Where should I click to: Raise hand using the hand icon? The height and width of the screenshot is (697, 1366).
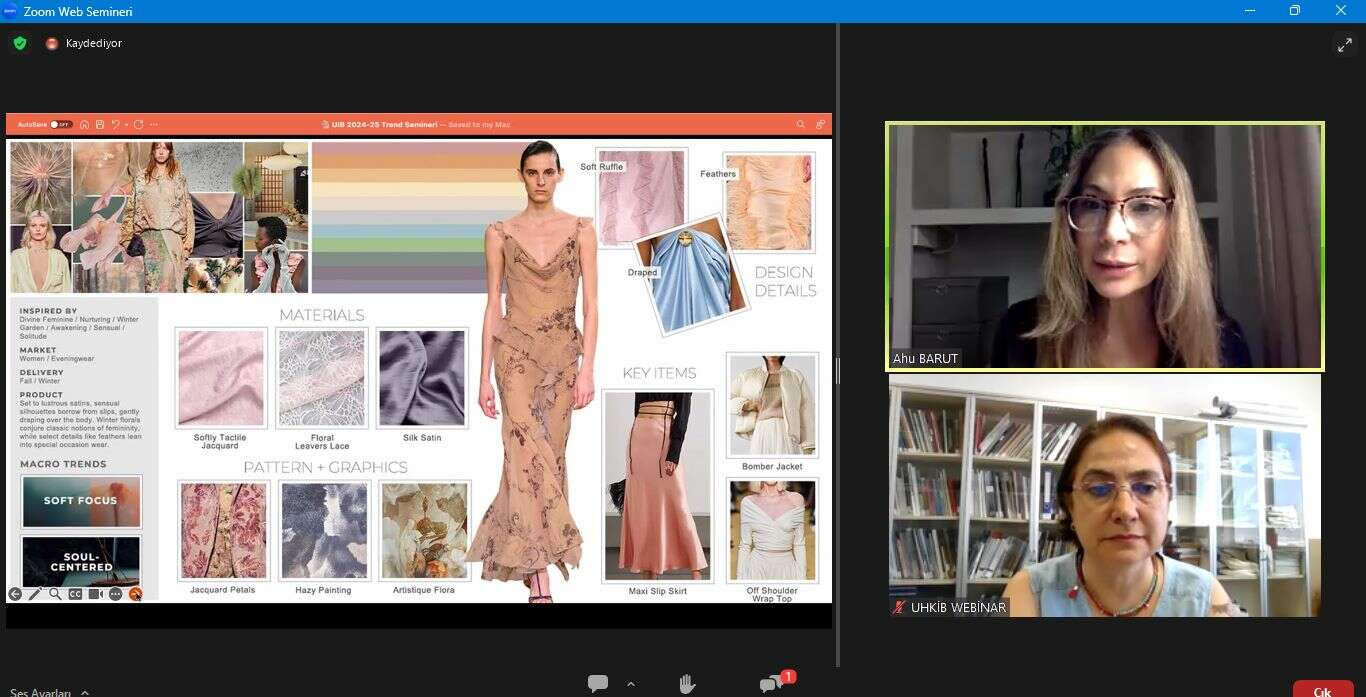click(x=687, y=684)
